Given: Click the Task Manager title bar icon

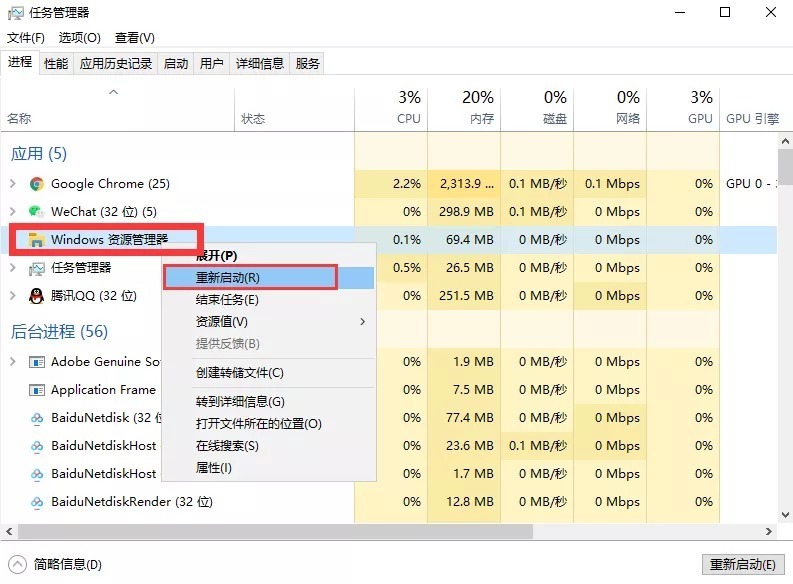Looking at the screenshot, I should tap(15, 13).
